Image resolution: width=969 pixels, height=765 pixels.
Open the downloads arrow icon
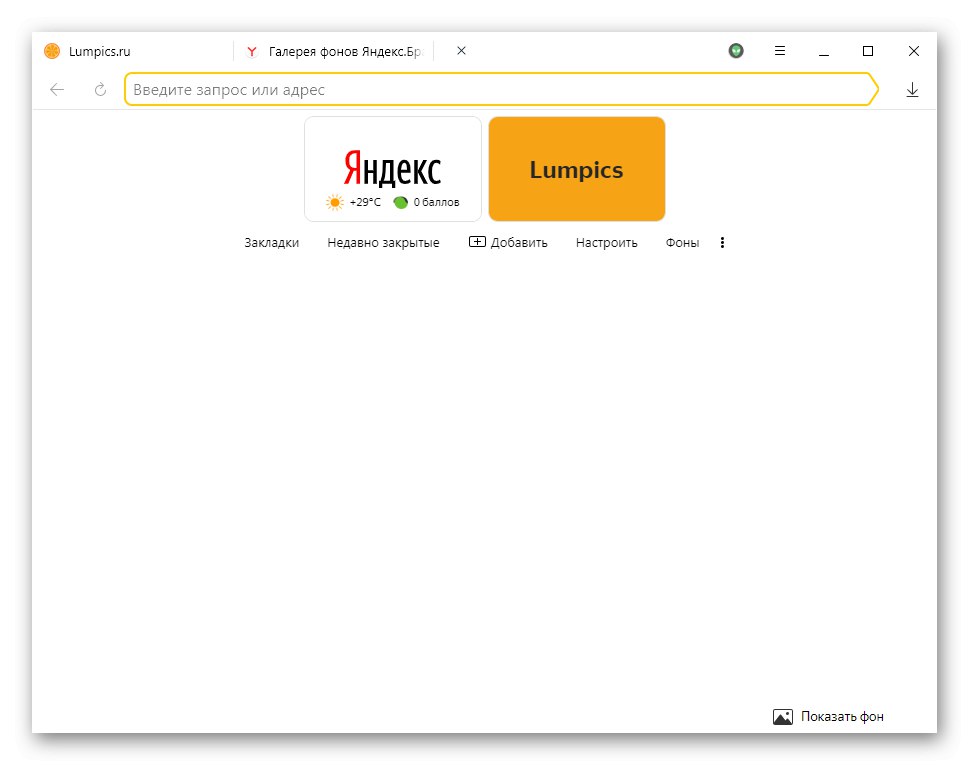tap(912, 90)
